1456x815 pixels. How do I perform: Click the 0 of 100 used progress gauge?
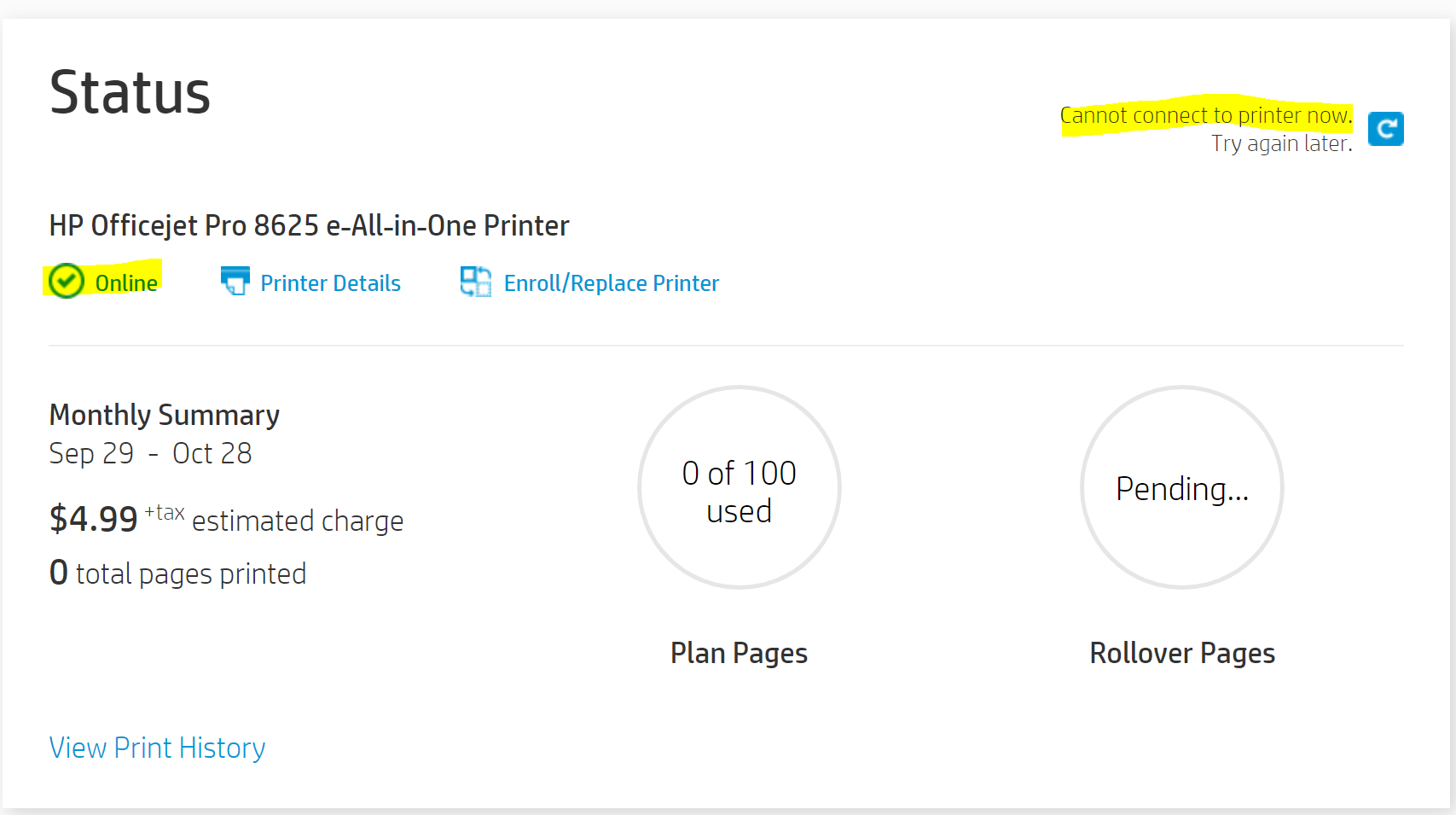[x=739, y=488]
